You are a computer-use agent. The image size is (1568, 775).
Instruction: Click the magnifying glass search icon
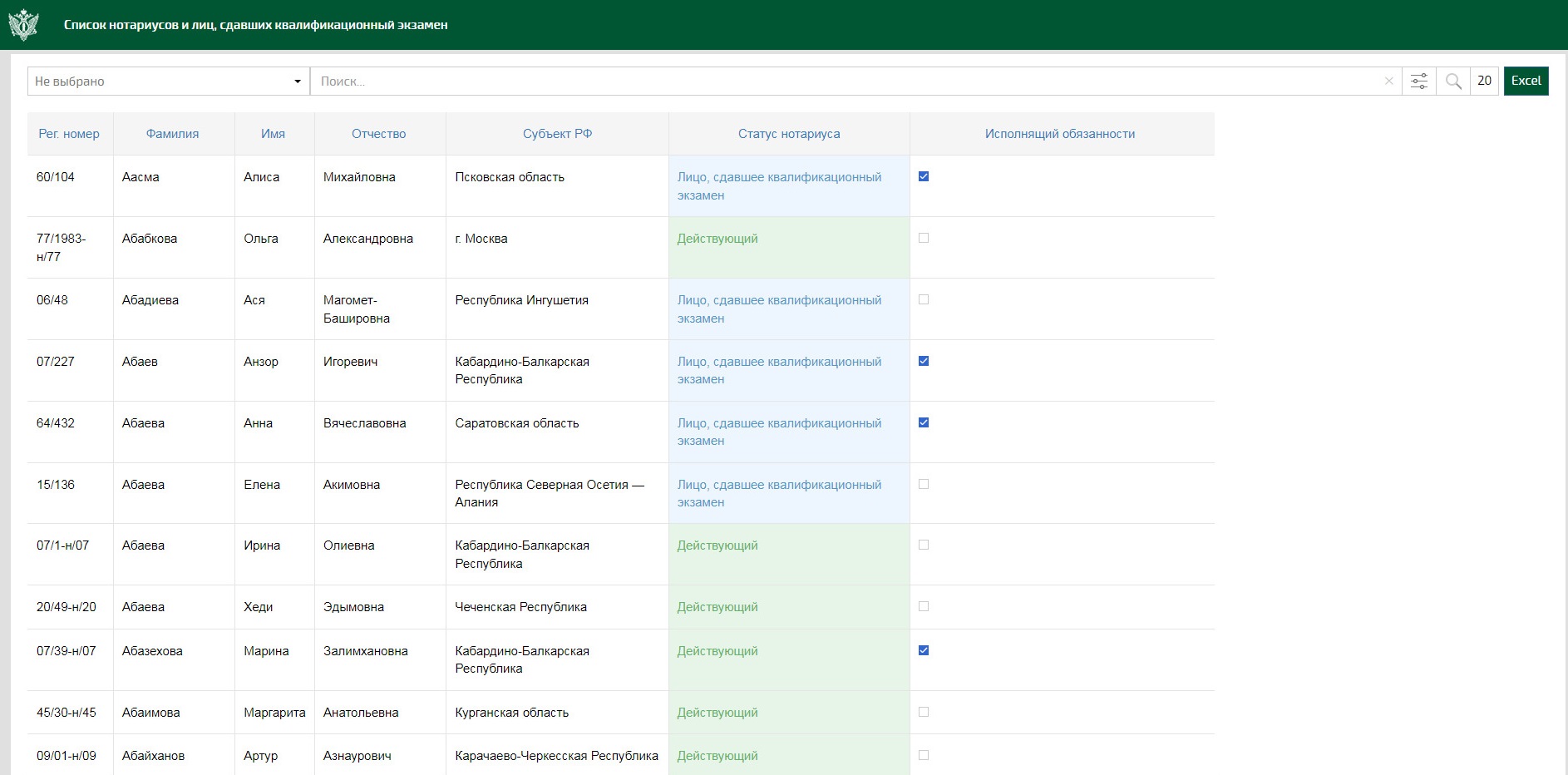[x=1452, y=81]
